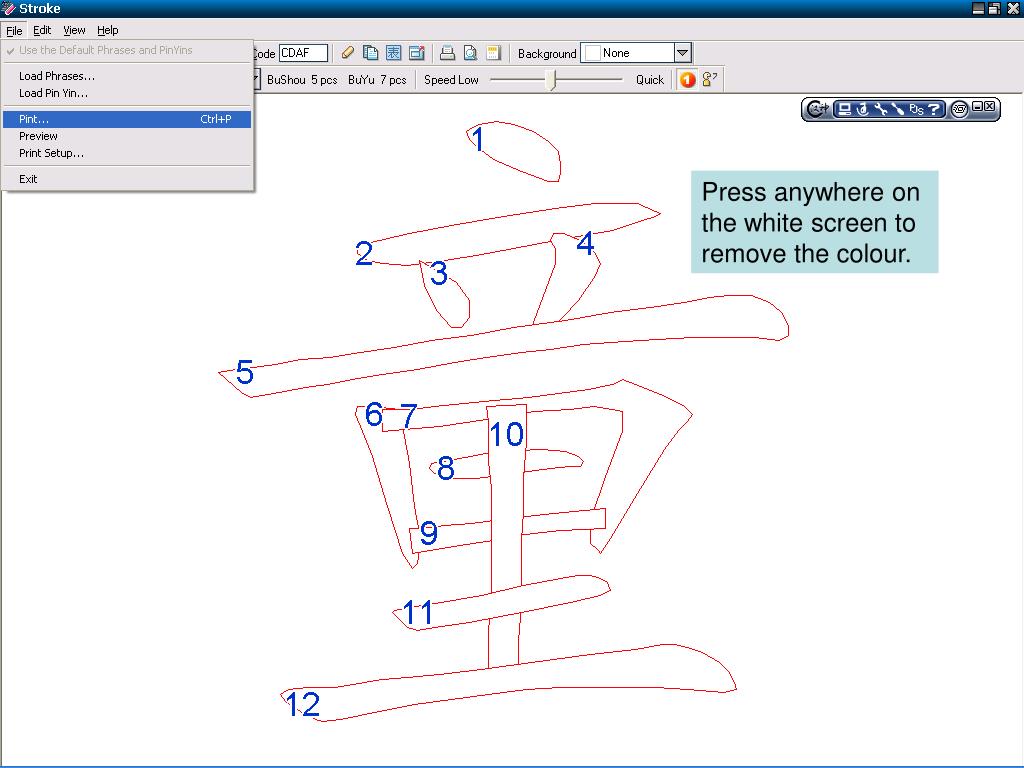Open Preview from the File menu
Screen dimensions: 1024x768
[x=127, y=136]
